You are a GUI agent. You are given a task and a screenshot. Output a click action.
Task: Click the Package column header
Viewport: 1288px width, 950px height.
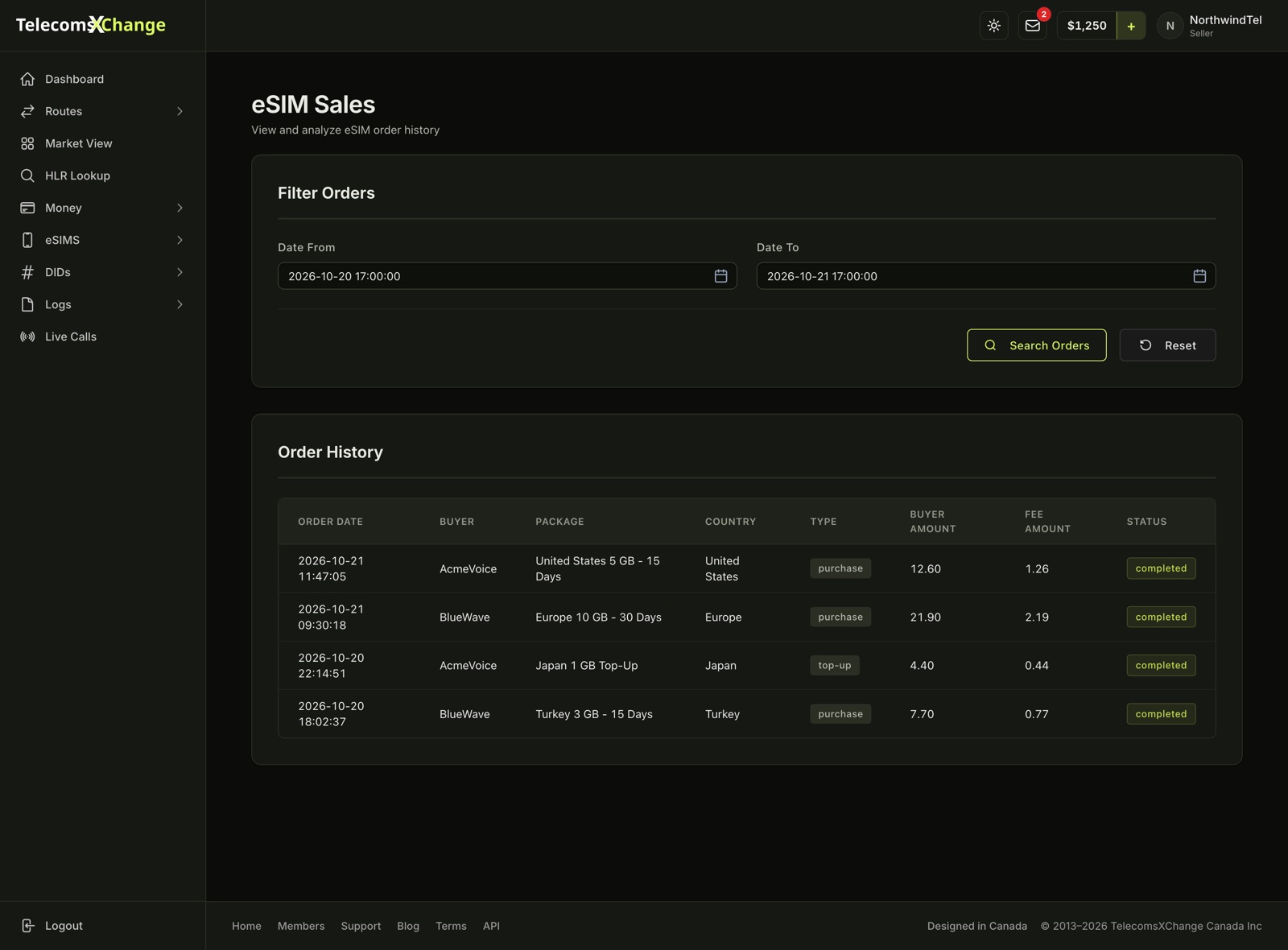[x=559, y=522]
